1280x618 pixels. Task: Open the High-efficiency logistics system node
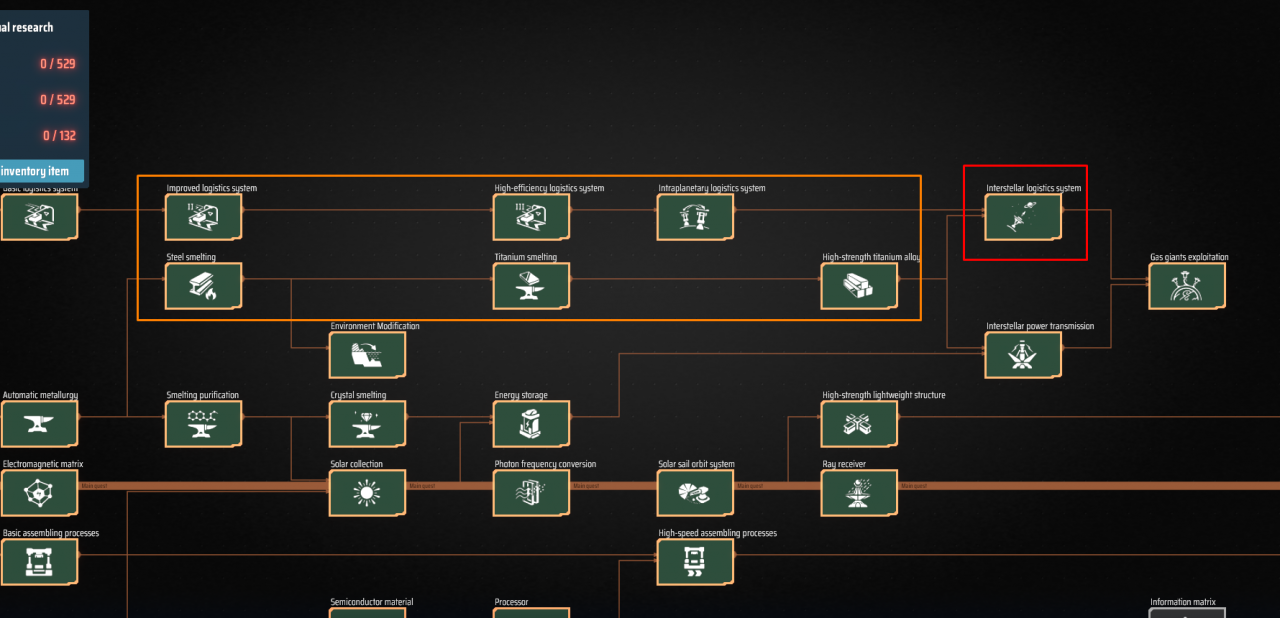(531, 217)
